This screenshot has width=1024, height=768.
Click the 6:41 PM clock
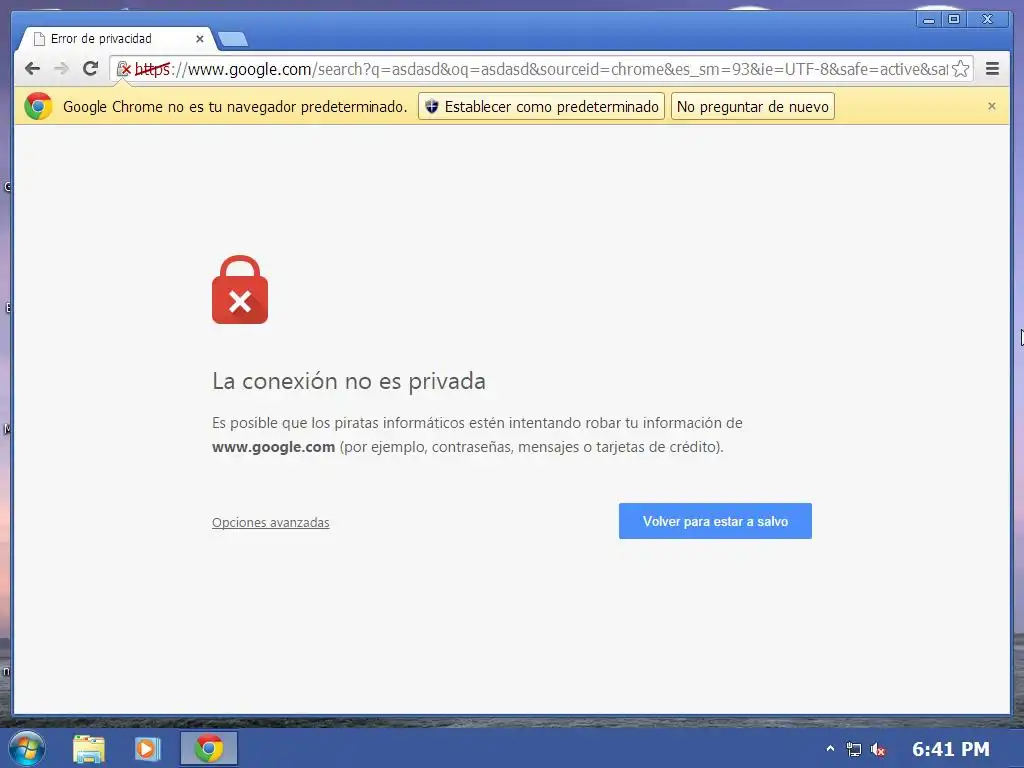(x=951, y=749)
